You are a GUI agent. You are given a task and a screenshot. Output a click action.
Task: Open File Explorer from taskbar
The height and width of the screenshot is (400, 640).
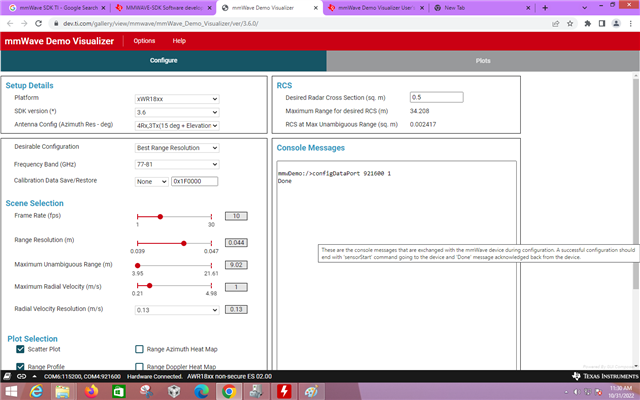pyautogui.click(x=62, y=392)
